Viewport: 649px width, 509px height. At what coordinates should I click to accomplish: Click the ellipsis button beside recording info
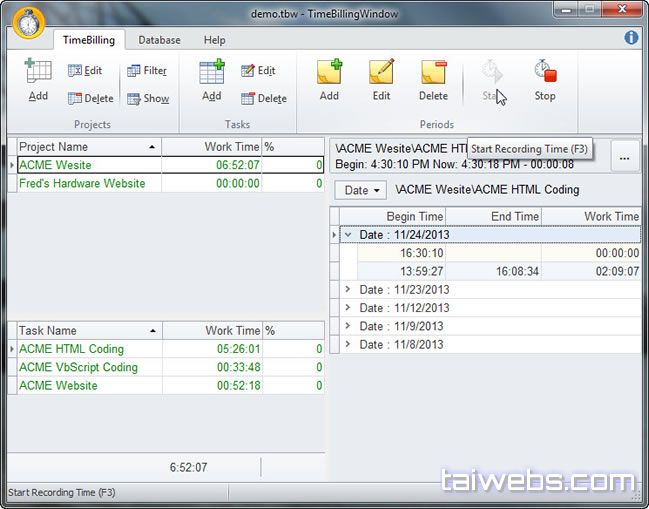click(x=624, y=157)
